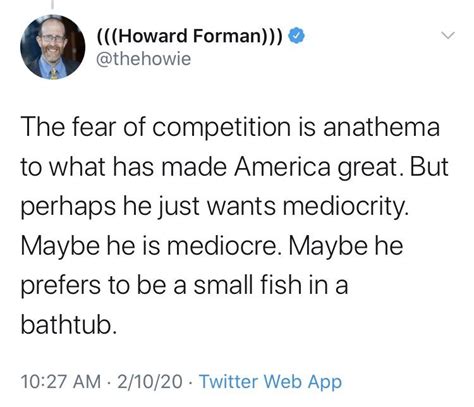The image size is (474, 407).
Task: Click the word "bathtub." in the tweet
Action: pos(69,324)
